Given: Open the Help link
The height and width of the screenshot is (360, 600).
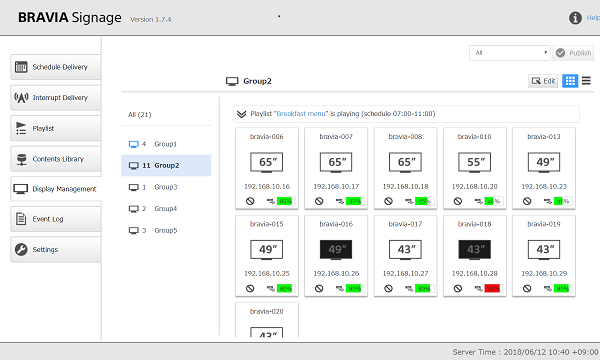Looking at the screenshot, I should 593,18.
